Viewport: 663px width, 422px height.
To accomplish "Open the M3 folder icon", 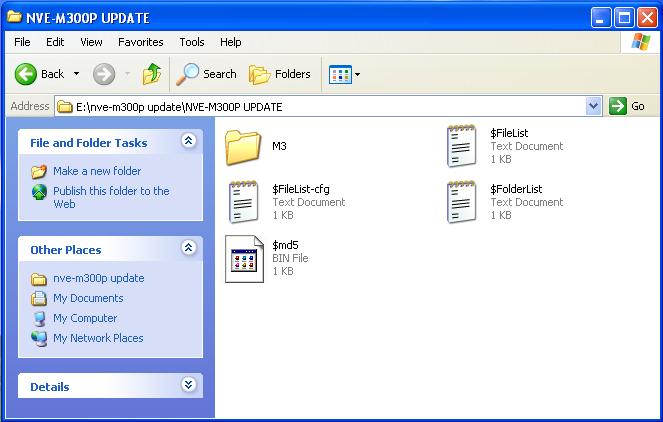I will 243,146.
